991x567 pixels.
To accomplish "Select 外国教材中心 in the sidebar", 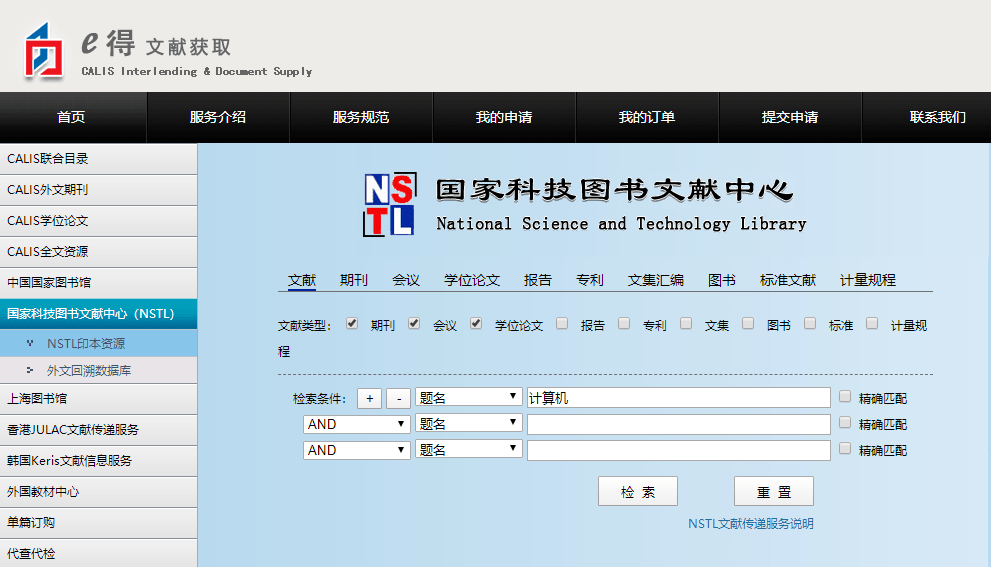I will pyautogui.click(x=99, y=492).
